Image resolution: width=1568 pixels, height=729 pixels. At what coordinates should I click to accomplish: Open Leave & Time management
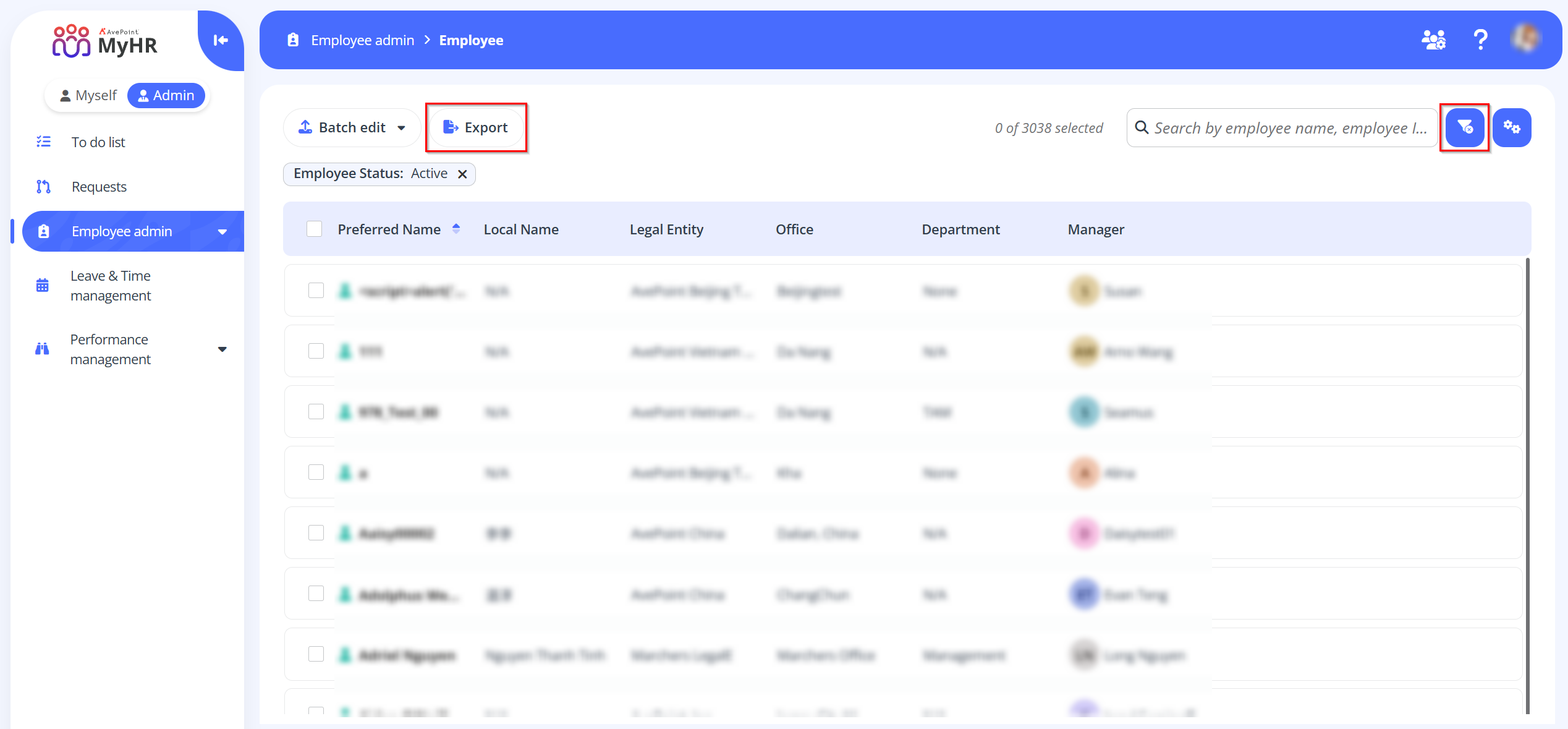(x=111, y=286)
